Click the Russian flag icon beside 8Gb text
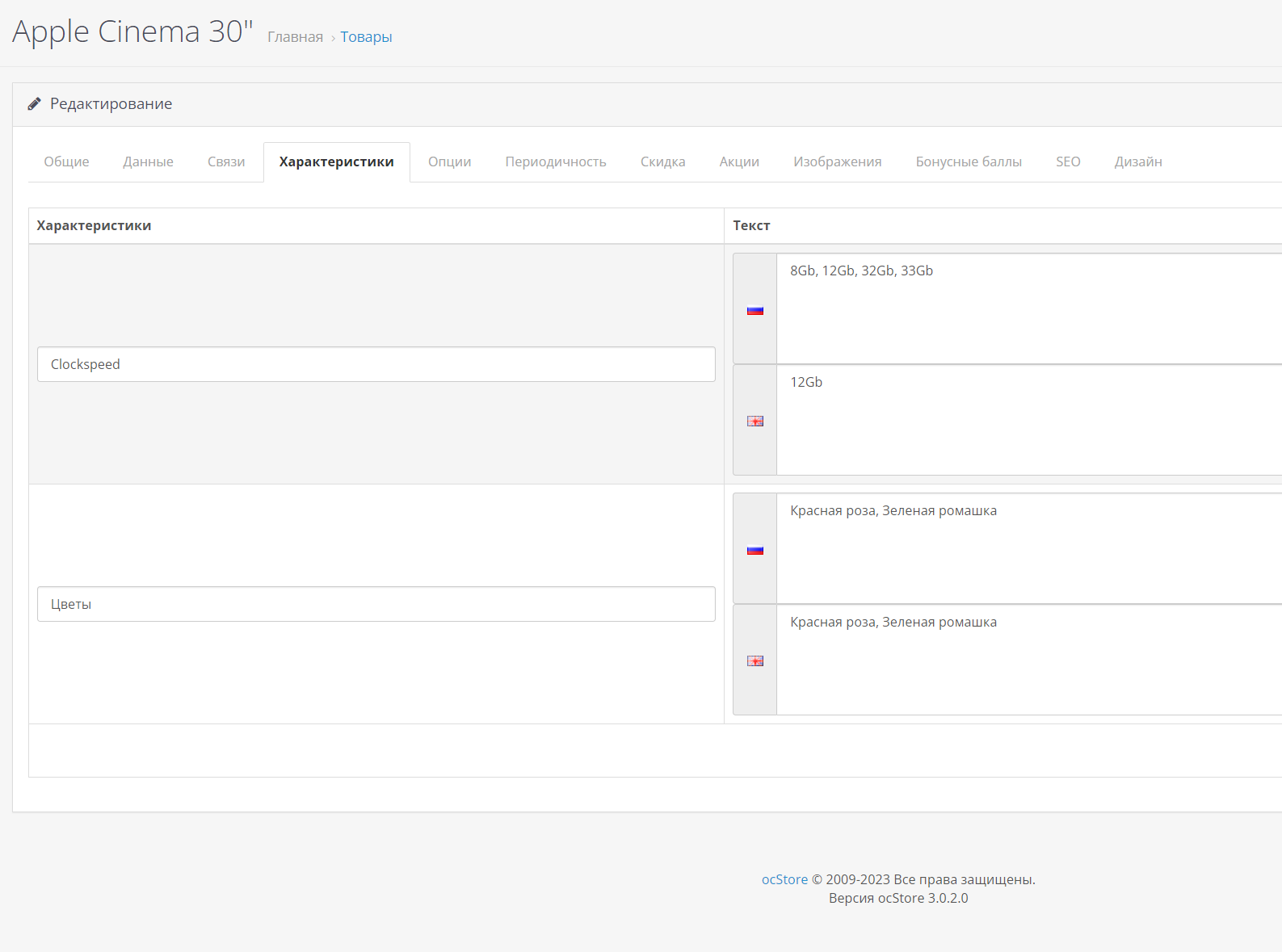The image size is (1282, 952). tap(755, 310)
